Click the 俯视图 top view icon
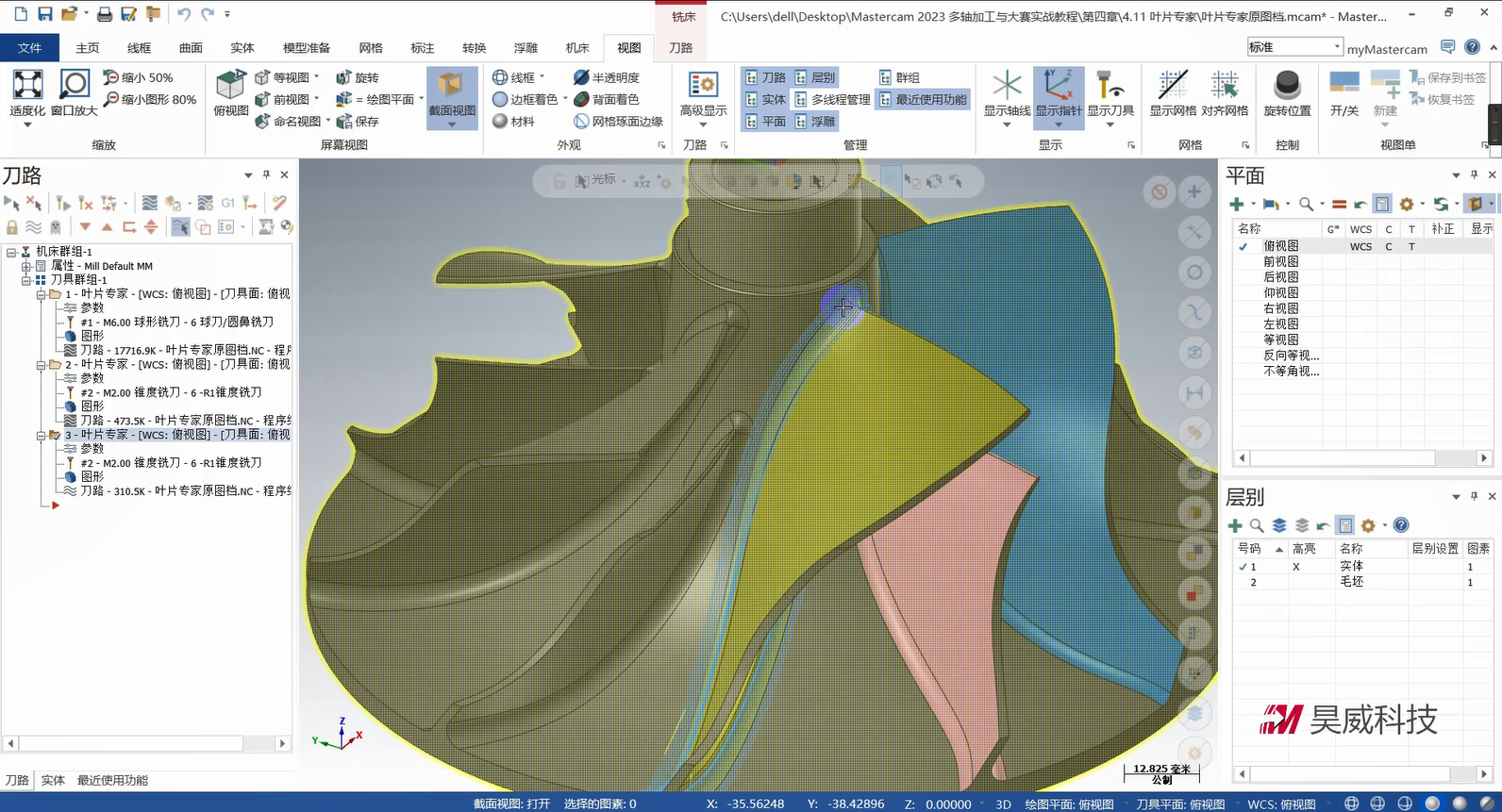Image resolution: width=1502 pixels, height=812 pixels. (x=230, y=86)
